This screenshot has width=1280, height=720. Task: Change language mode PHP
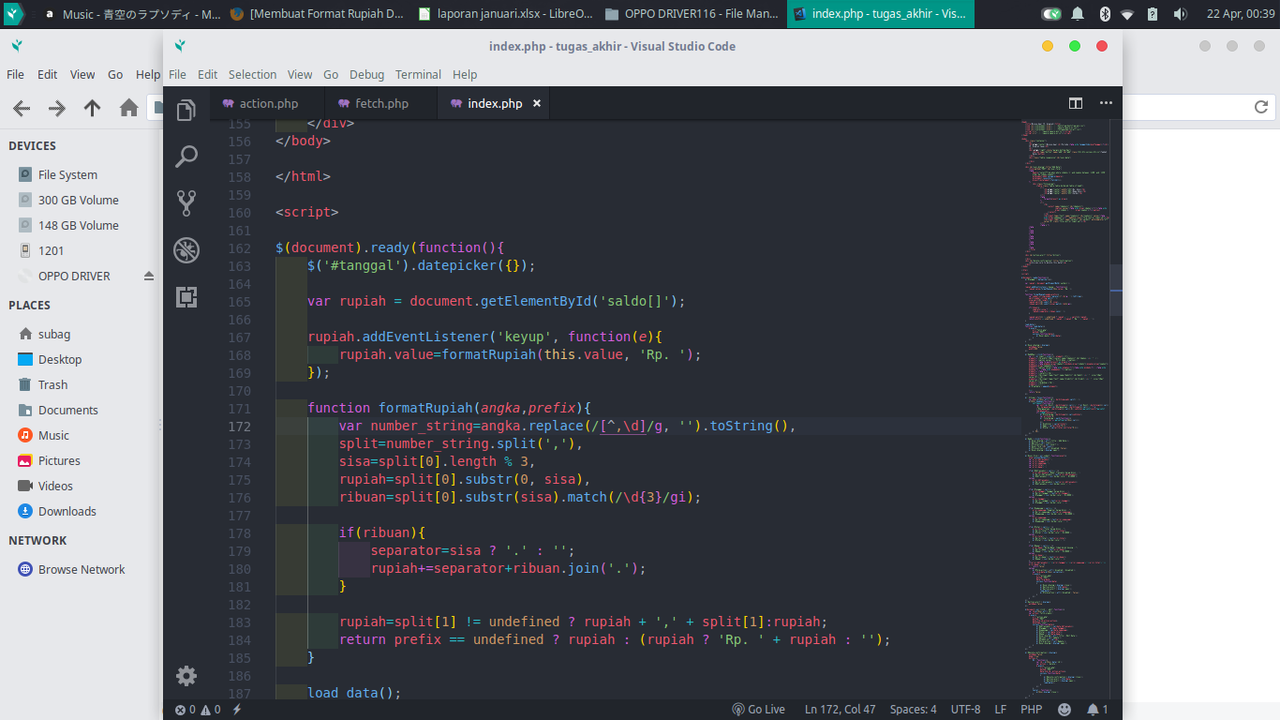point(1031,709)
